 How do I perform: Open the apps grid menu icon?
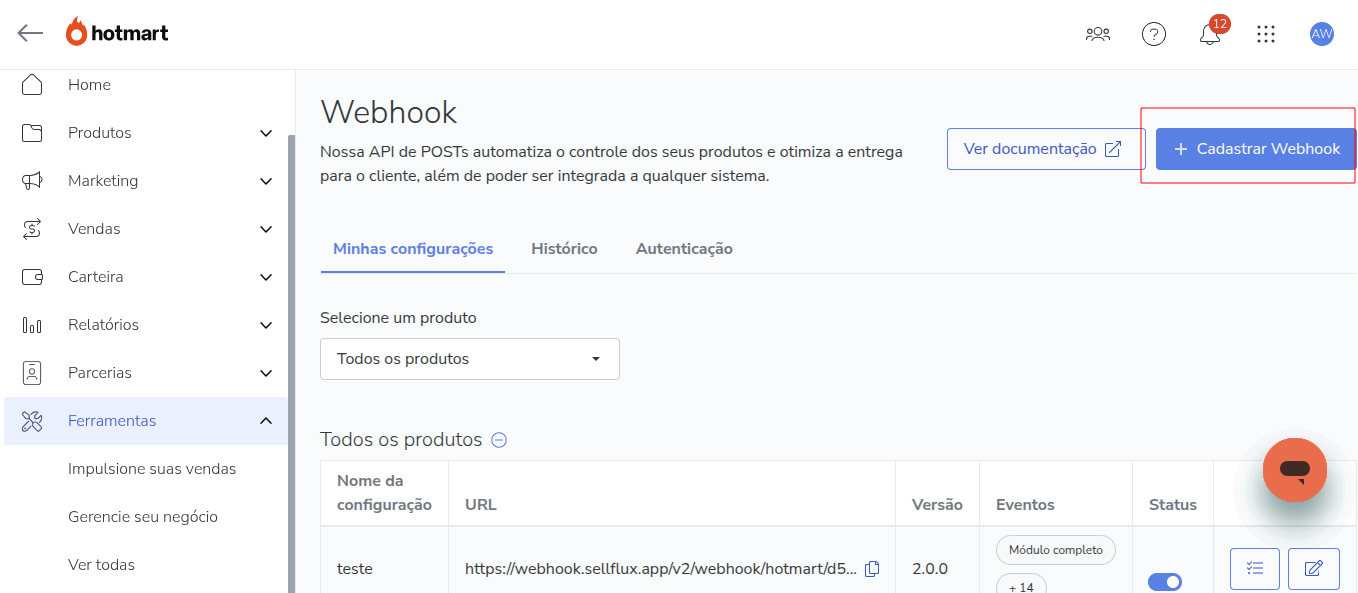(1266, 34)
